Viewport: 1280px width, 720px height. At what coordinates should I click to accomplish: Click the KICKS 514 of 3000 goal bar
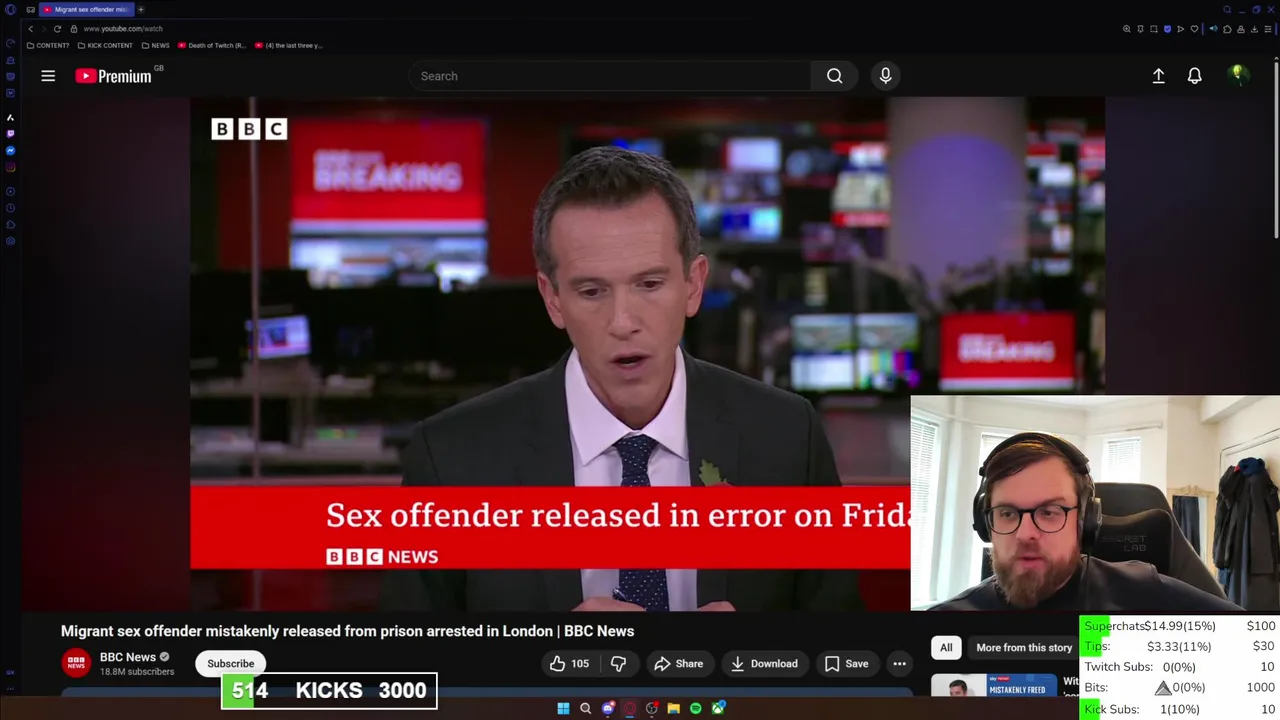pos(329,690)
